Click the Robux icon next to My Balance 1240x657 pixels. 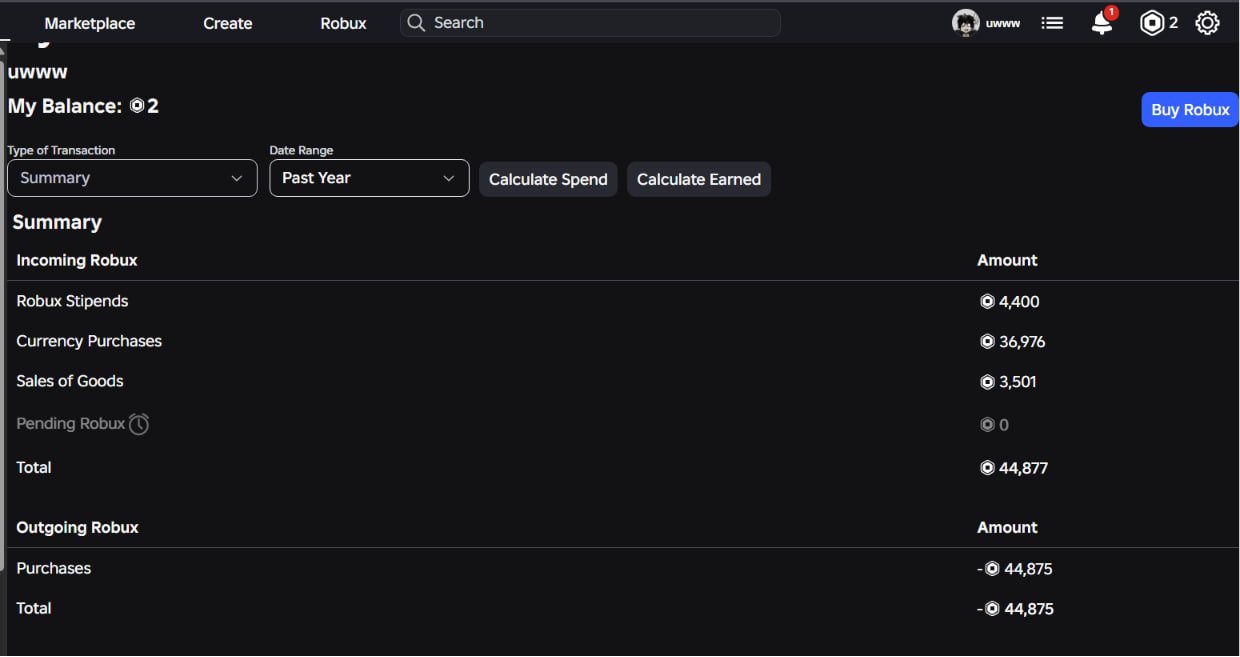click(137, 106)
